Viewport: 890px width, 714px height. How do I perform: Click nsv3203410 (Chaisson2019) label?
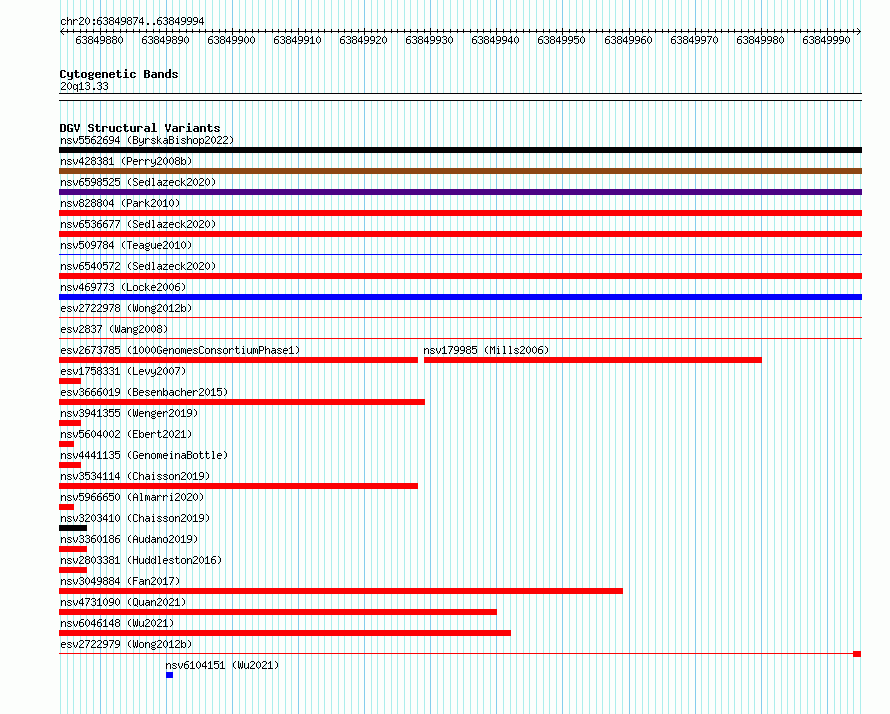pyautogui.click(x=135, y=518)
